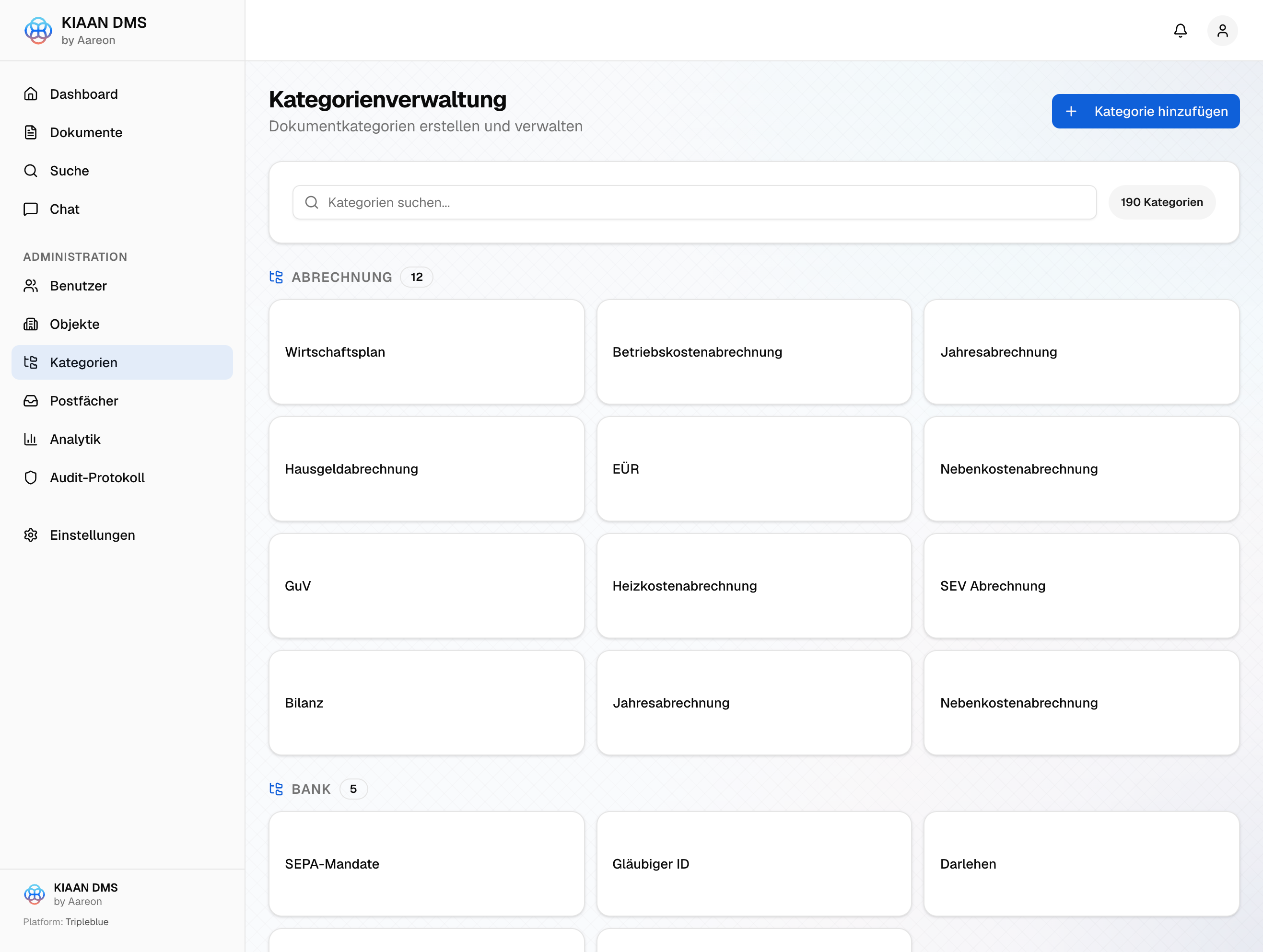Click the Benutzer people icon
Screen dimensions: 1263x952
point(31,285)
